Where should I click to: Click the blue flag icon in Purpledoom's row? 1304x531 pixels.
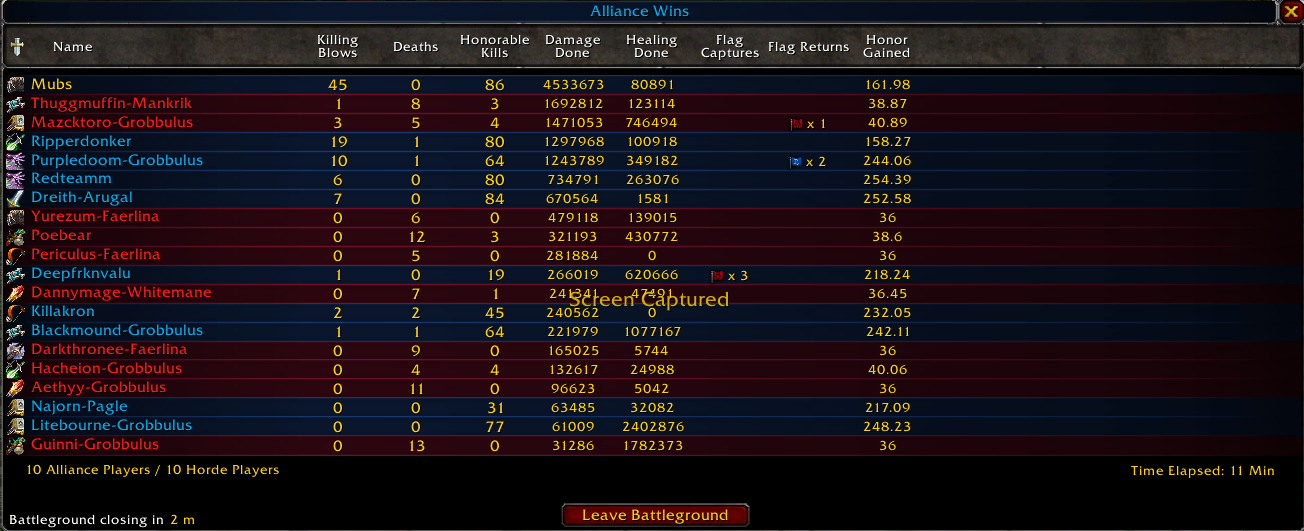pyautogui.click(x=797, y=162)
